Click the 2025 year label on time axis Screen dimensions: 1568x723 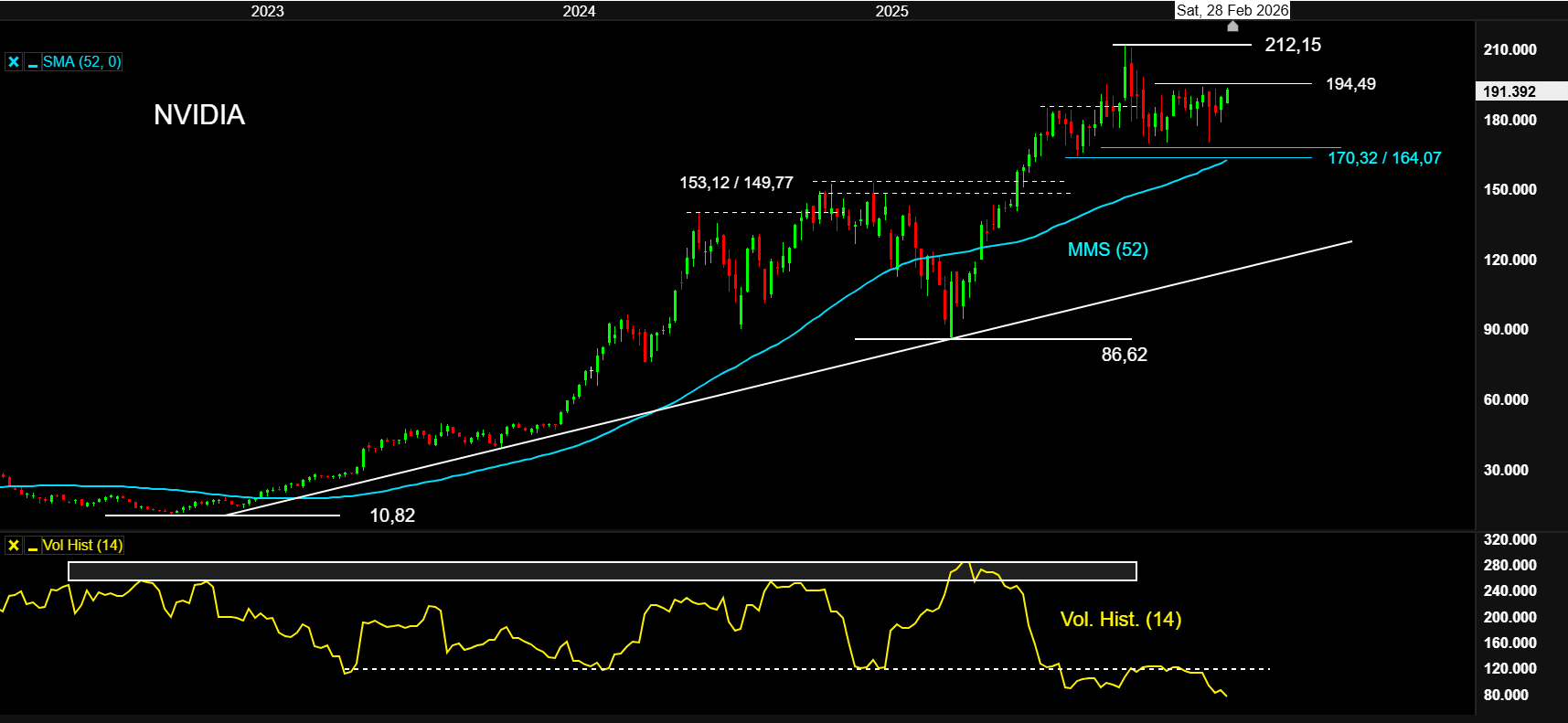[891, 11]
